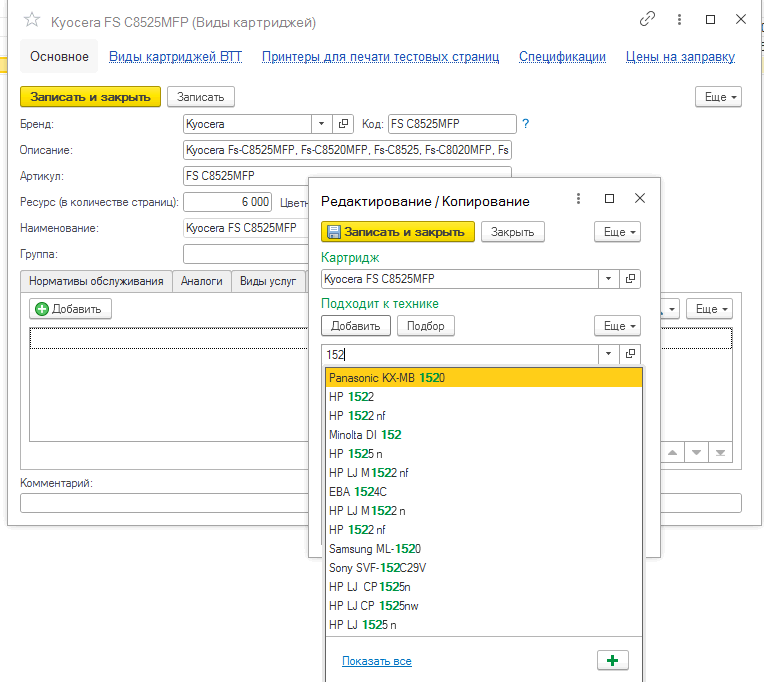Move row to the bottom with the last arrow button
The width and height of the screenshot is (764, 682).
[x=720, y=453]
